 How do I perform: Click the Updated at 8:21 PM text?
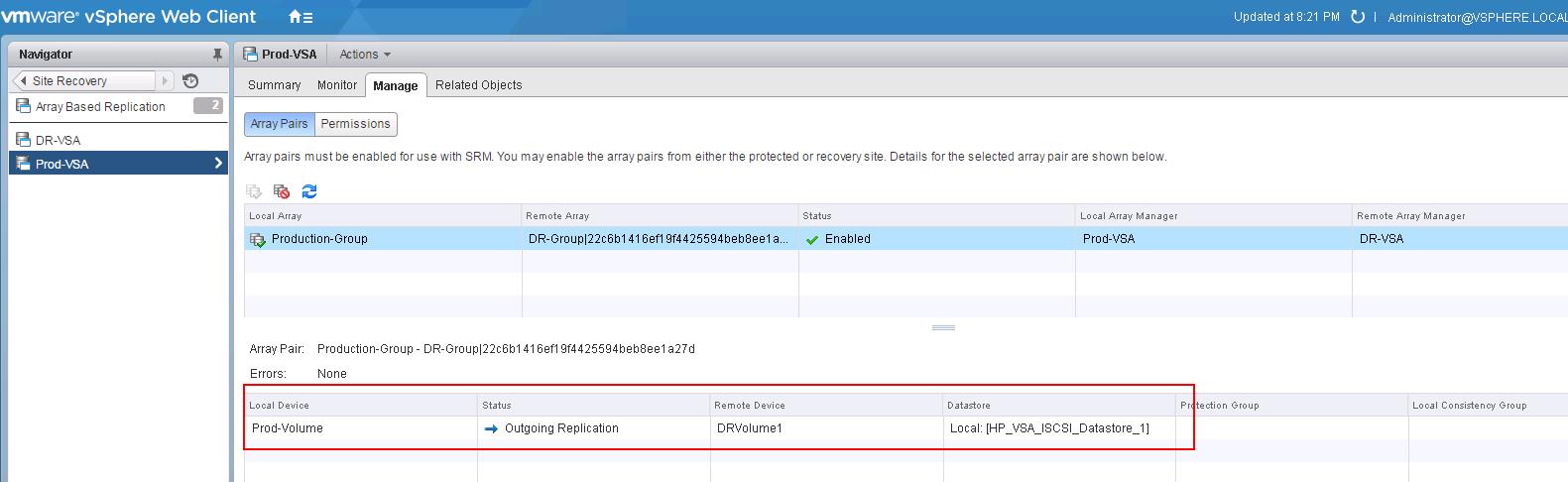point(1286,17)
